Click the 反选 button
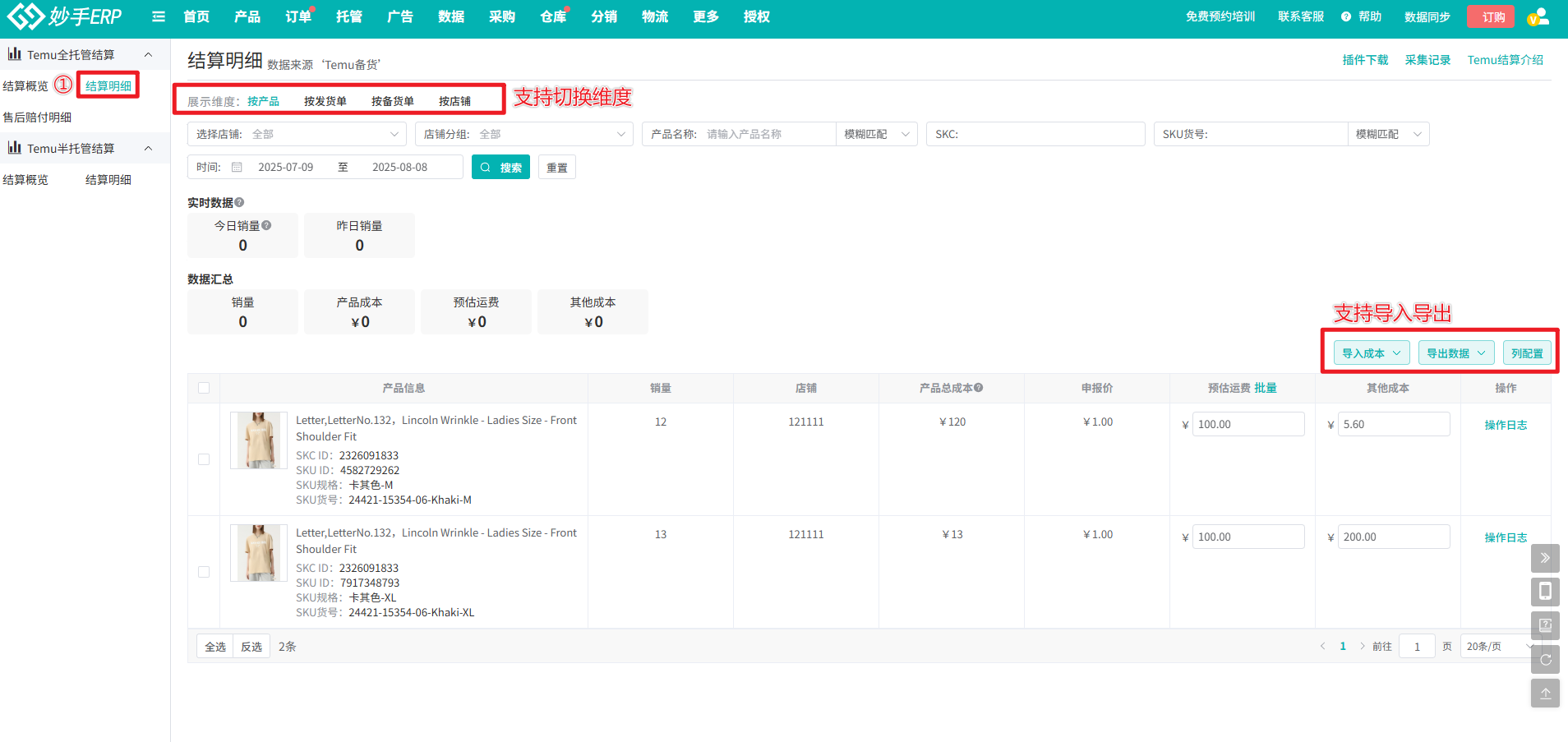This screenshot has width=1568, height=742. [x=251, y=647]
